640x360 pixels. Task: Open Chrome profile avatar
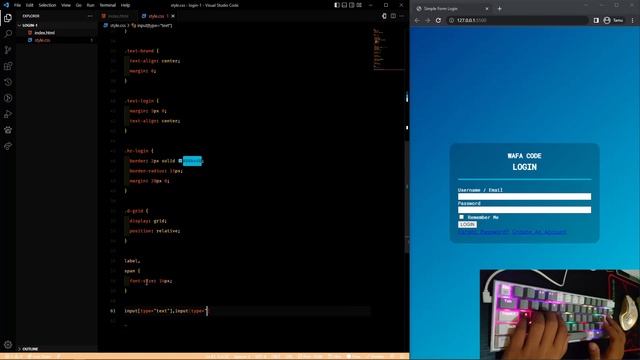[607, 20]
